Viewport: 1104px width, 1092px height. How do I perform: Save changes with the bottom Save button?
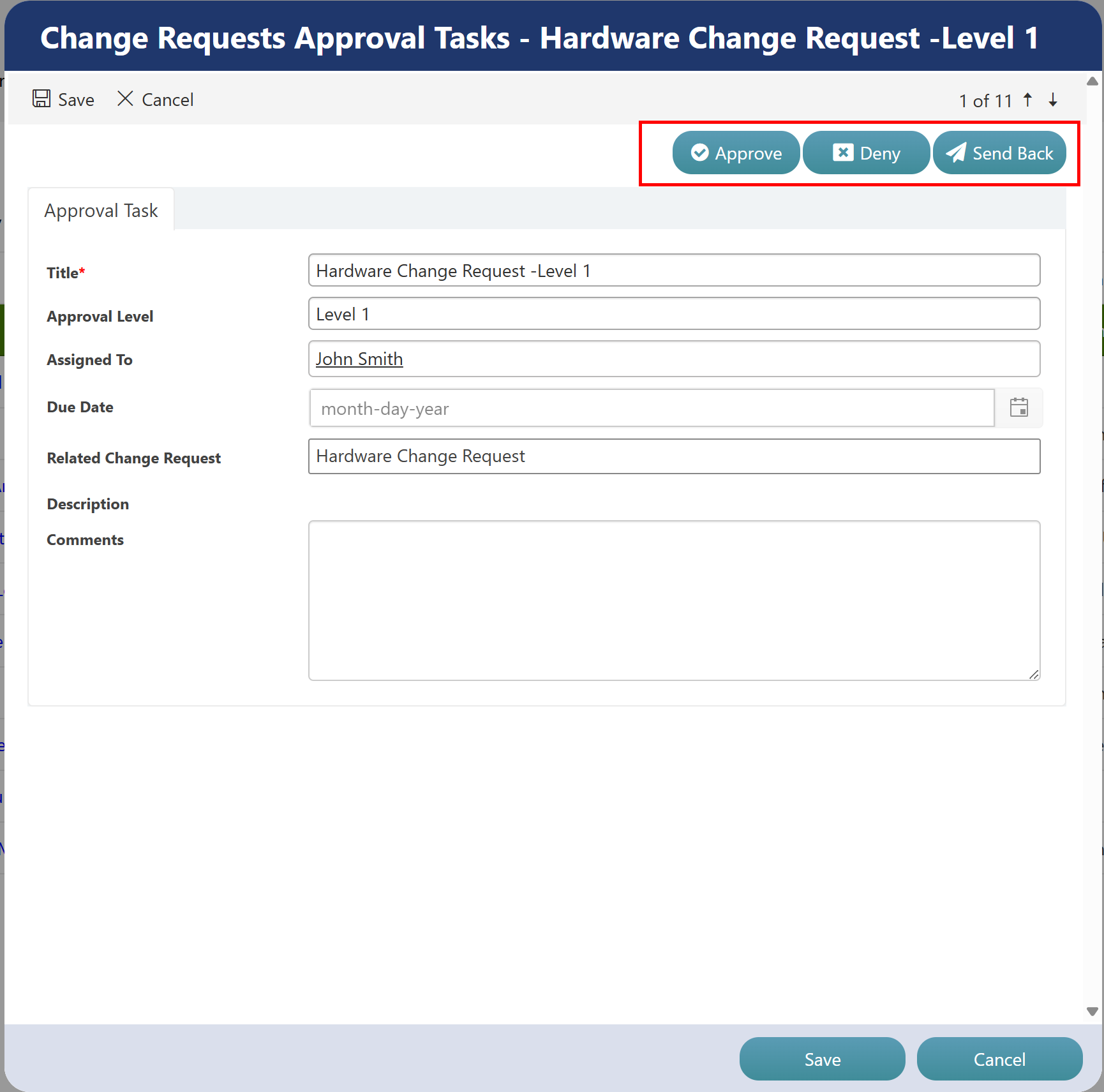(821, 1059)
